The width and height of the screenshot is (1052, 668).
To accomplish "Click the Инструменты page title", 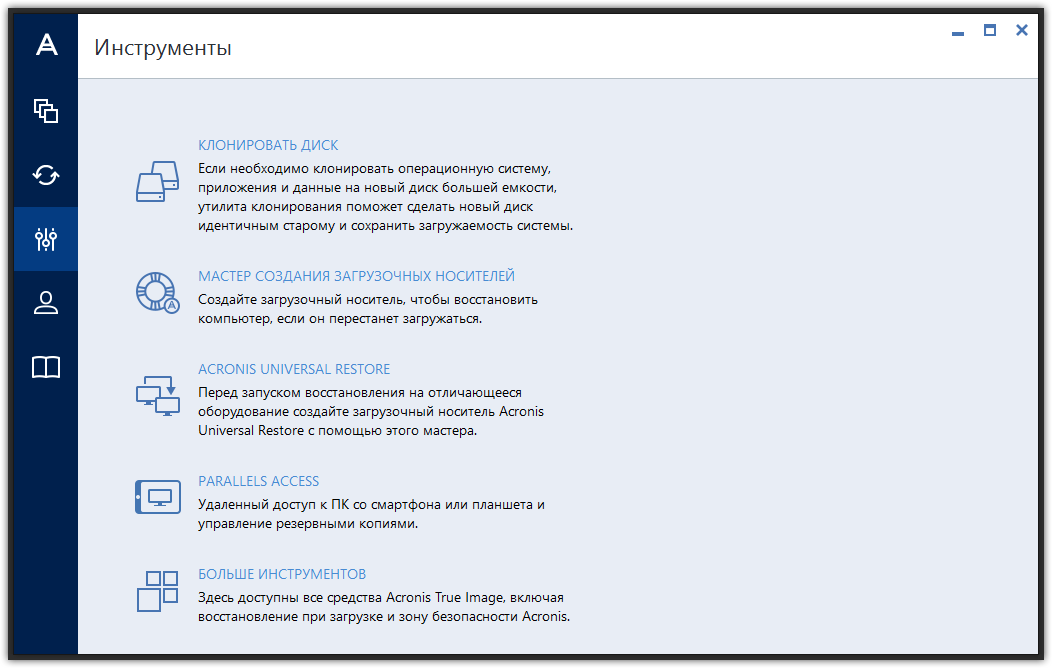I will 163,48.
